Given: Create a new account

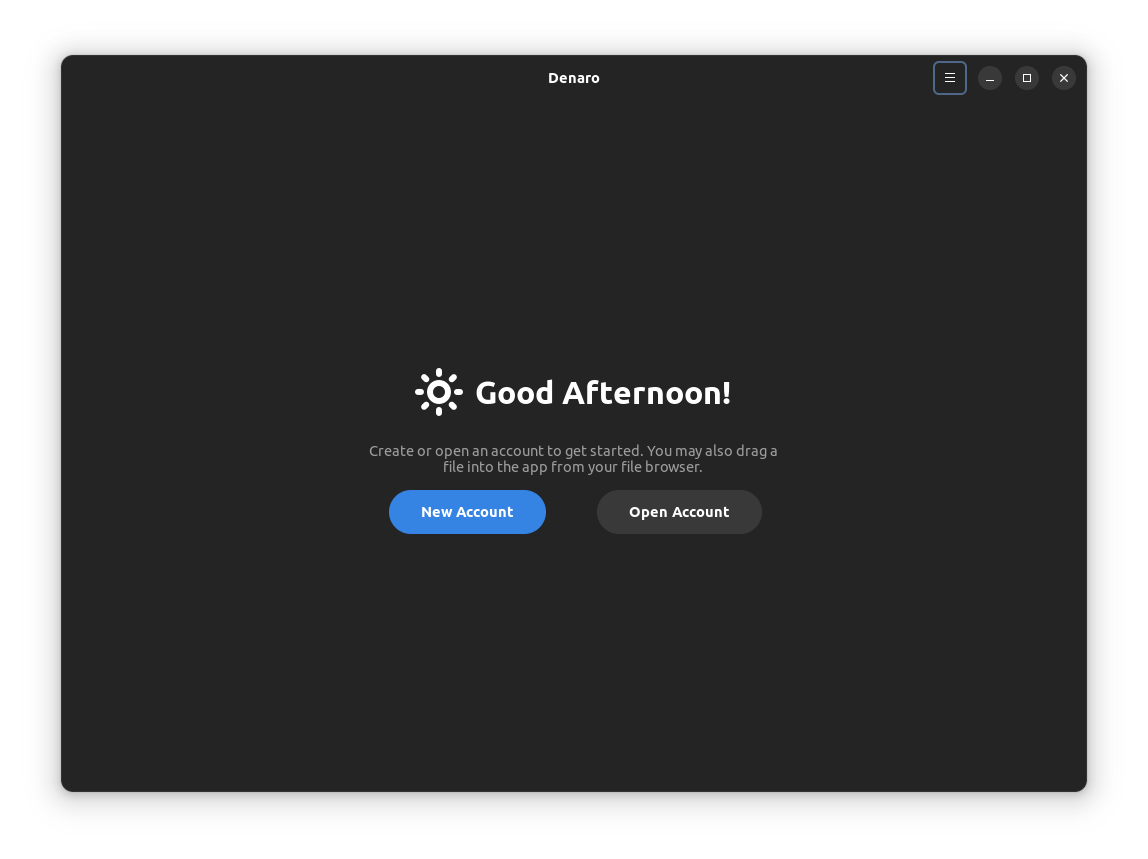Looking at the screenshot, I should (467, 512).
